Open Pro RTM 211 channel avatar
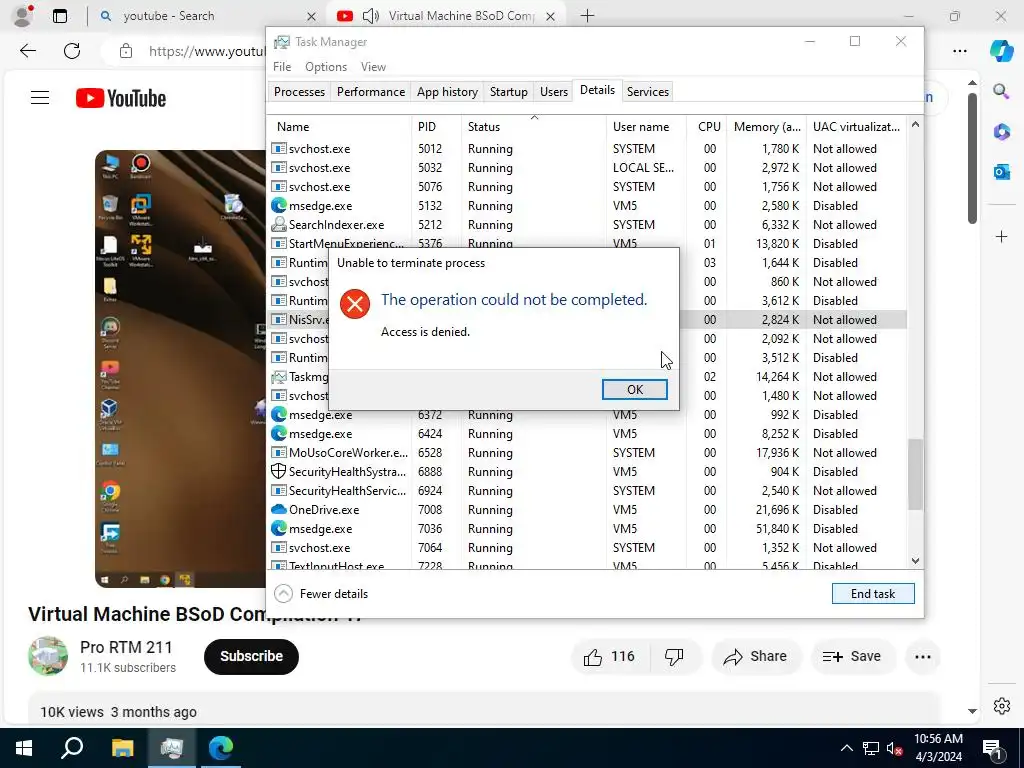Image resolution: width=1024 pixels, height=768 pixels. [48, 656]
